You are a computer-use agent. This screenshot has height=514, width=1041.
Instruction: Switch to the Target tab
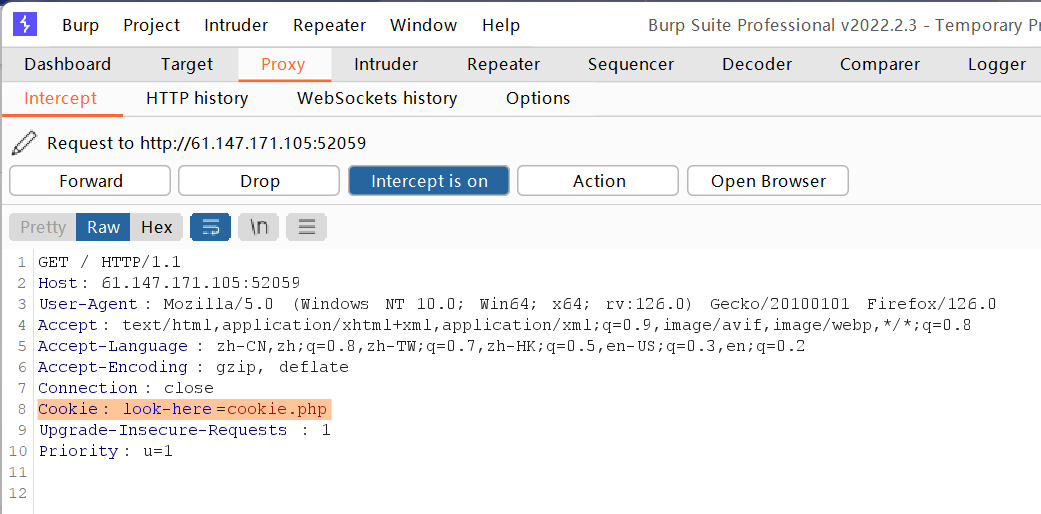click(x=187, y=64)
